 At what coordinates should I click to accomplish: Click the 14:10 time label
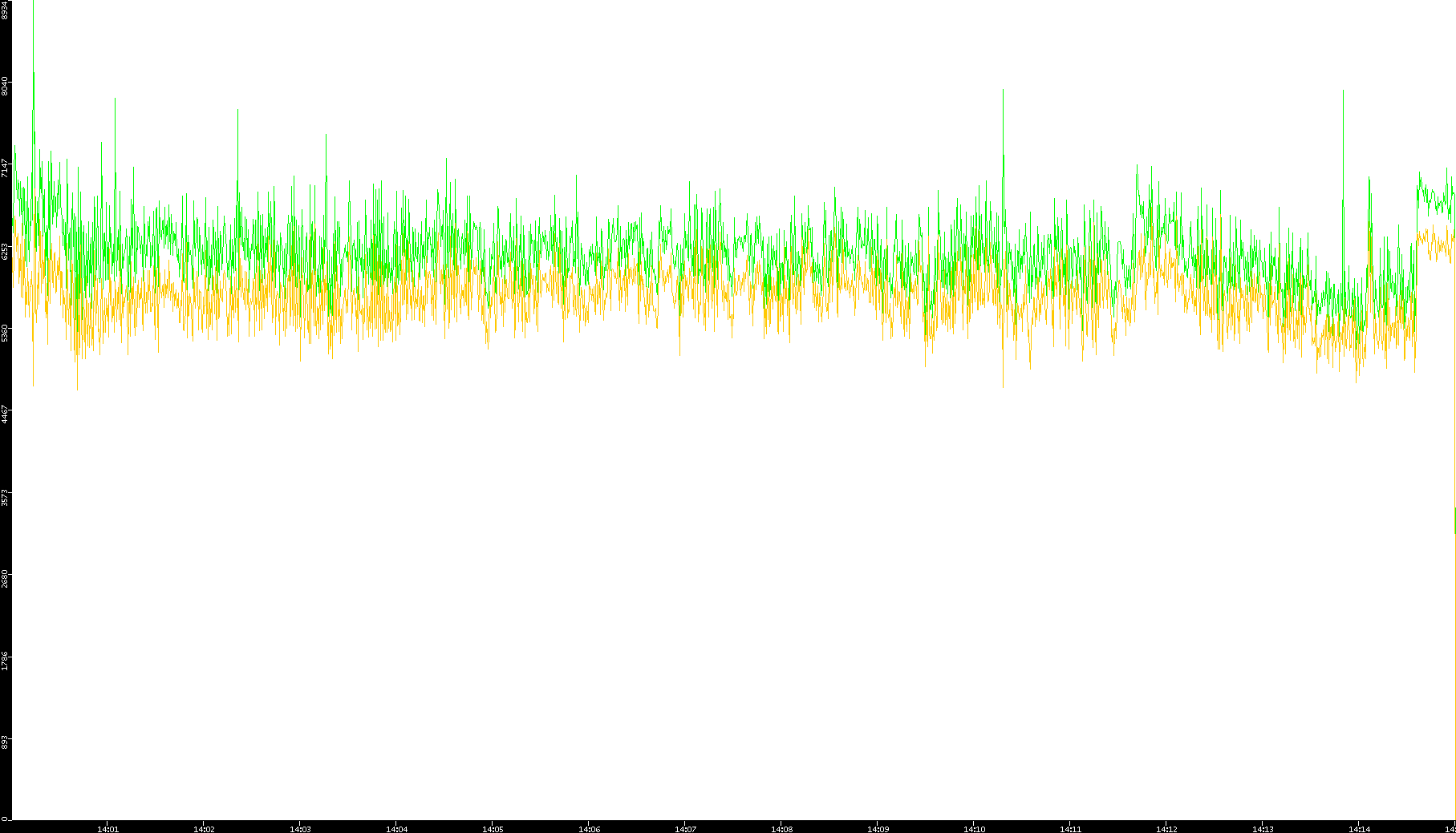[974, 829]
